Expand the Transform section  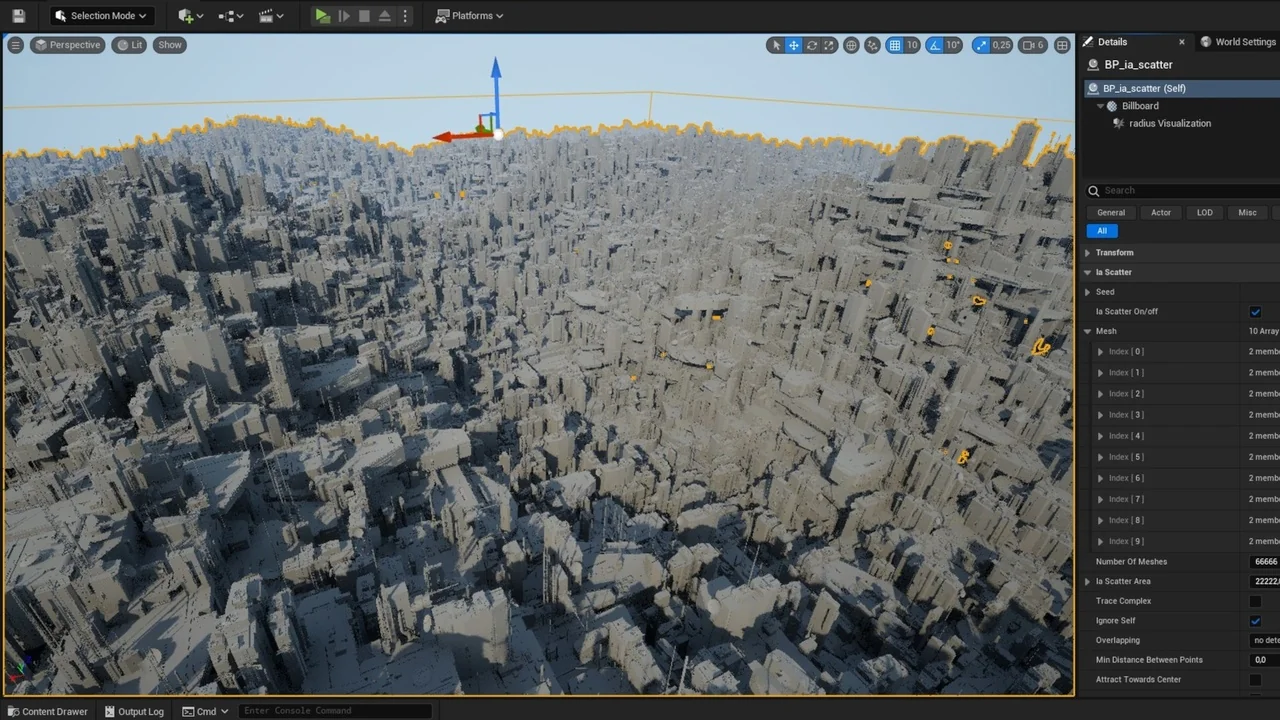(1088, 253)
